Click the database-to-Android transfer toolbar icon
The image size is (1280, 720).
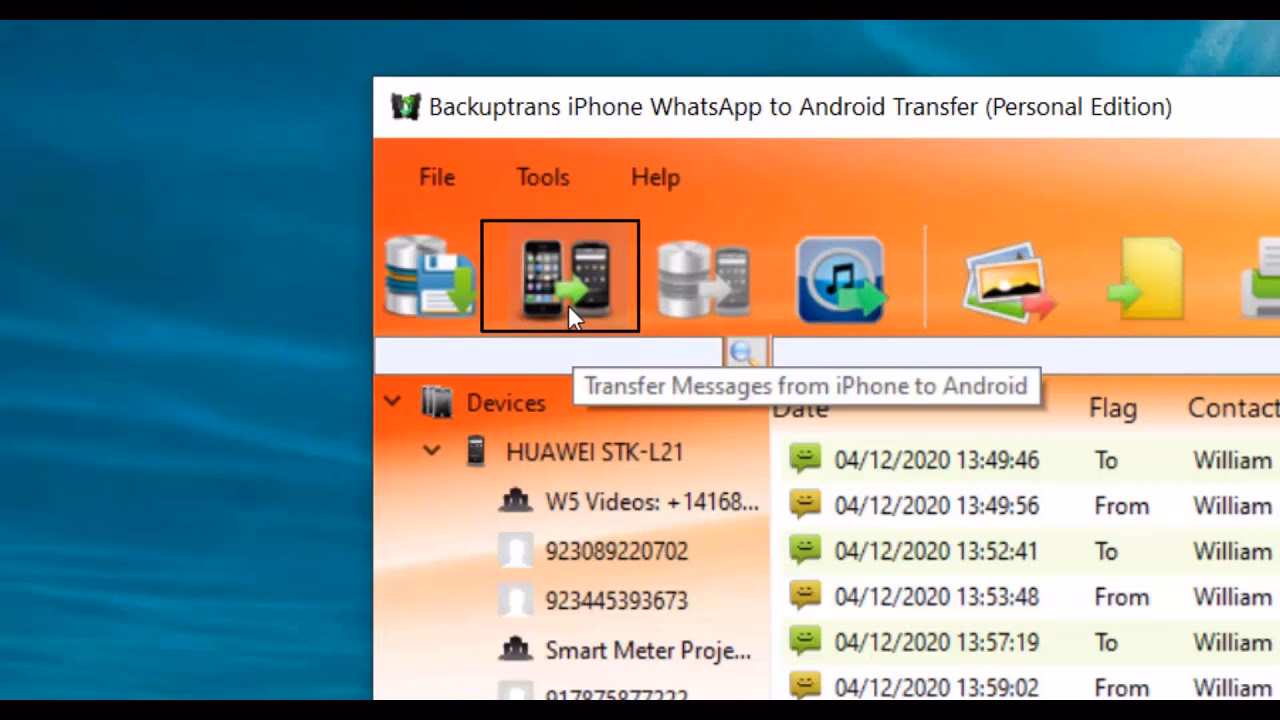pos(703,281)
